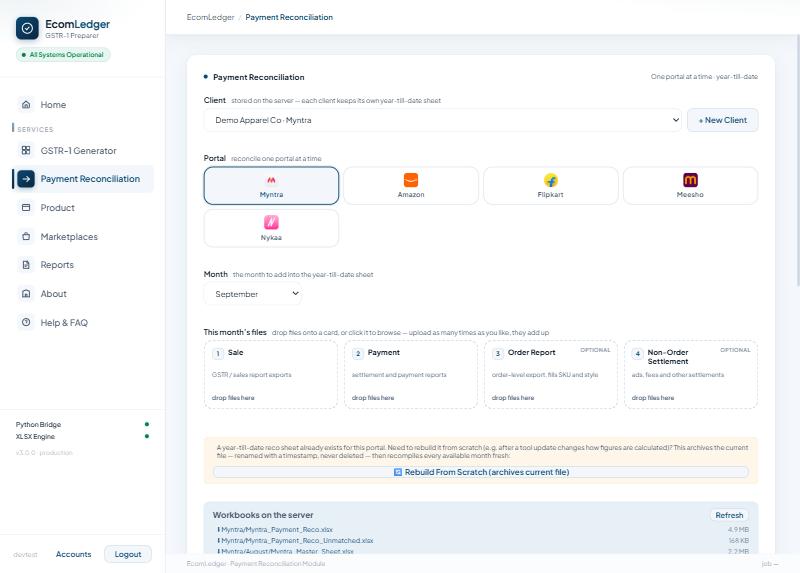Click the EcomLedger logo icon
This screenshot has height=573, width=800.
coord(27,29)
